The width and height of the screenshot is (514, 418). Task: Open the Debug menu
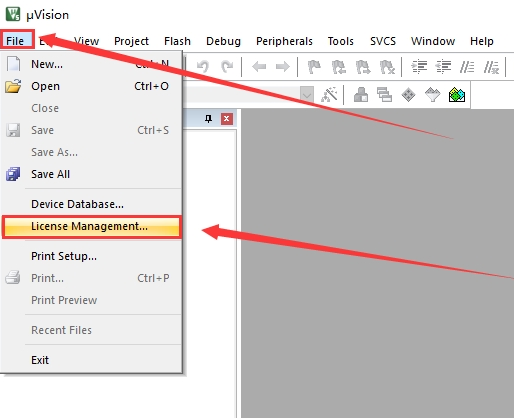(223, 41)
